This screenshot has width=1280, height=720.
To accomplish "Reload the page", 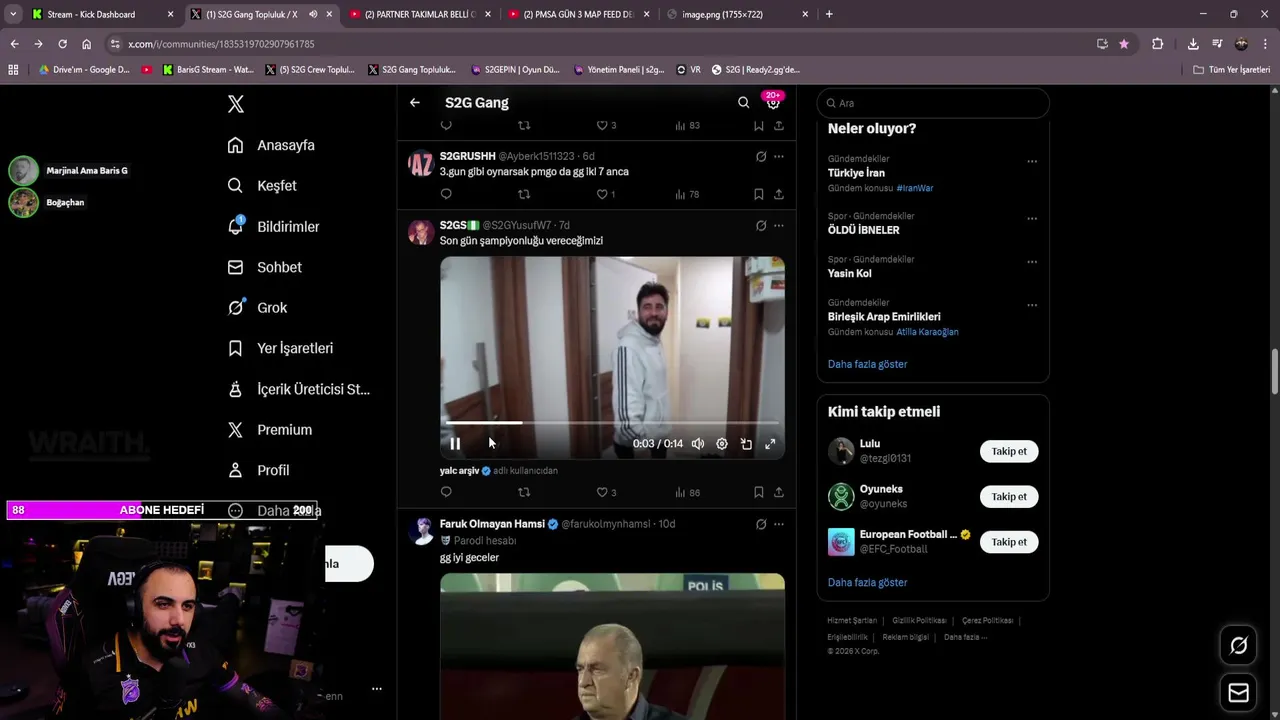I will coord(62,44).
